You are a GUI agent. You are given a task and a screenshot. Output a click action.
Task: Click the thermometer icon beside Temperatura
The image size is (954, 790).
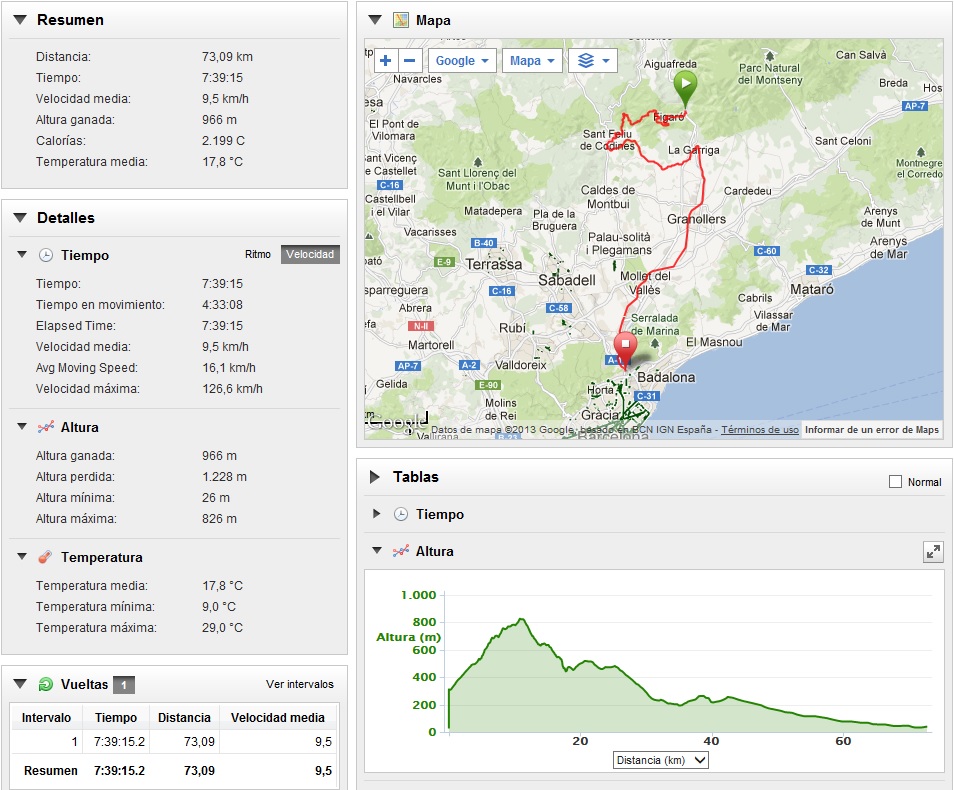coord(45,557)
